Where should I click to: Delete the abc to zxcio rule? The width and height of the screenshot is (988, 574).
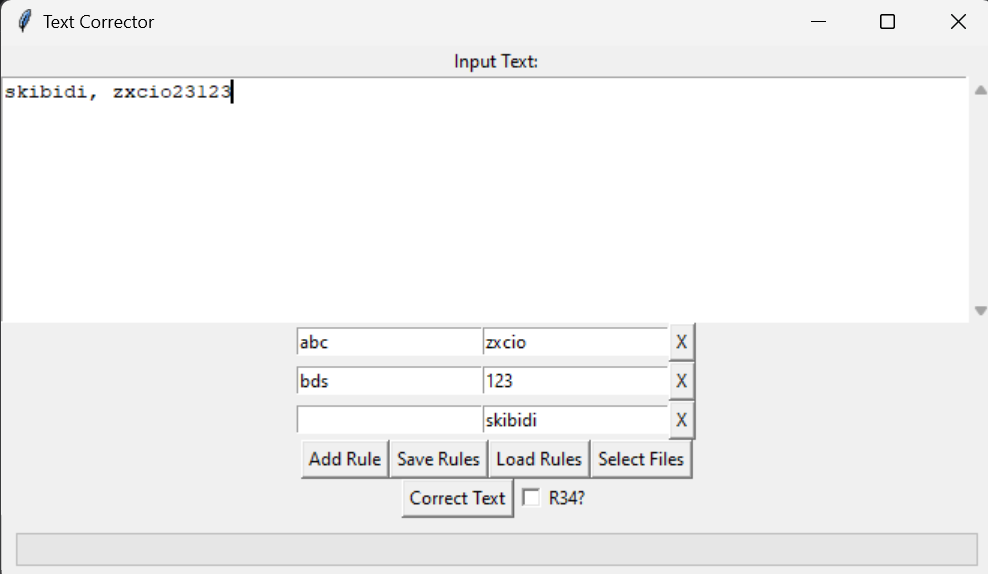[681, 342]
